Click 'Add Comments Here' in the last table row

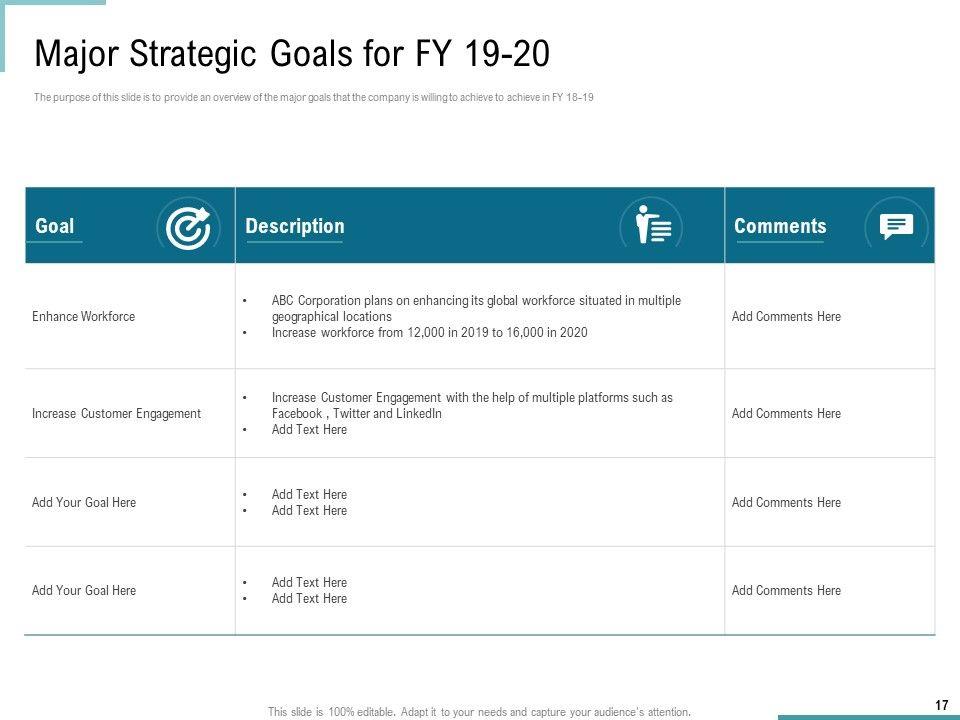coord(786,590)
